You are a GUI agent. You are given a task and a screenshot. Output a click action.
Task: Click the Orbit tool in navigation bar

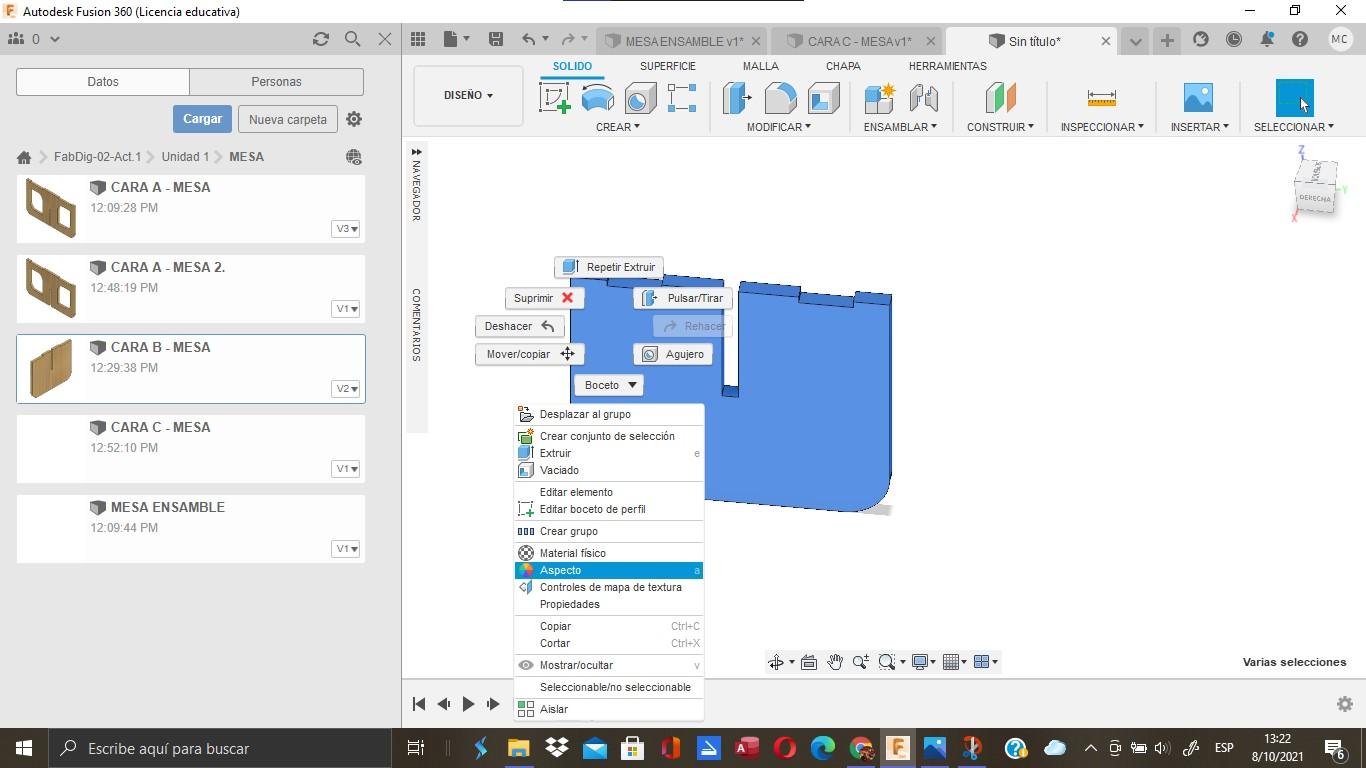coord(775,662)
